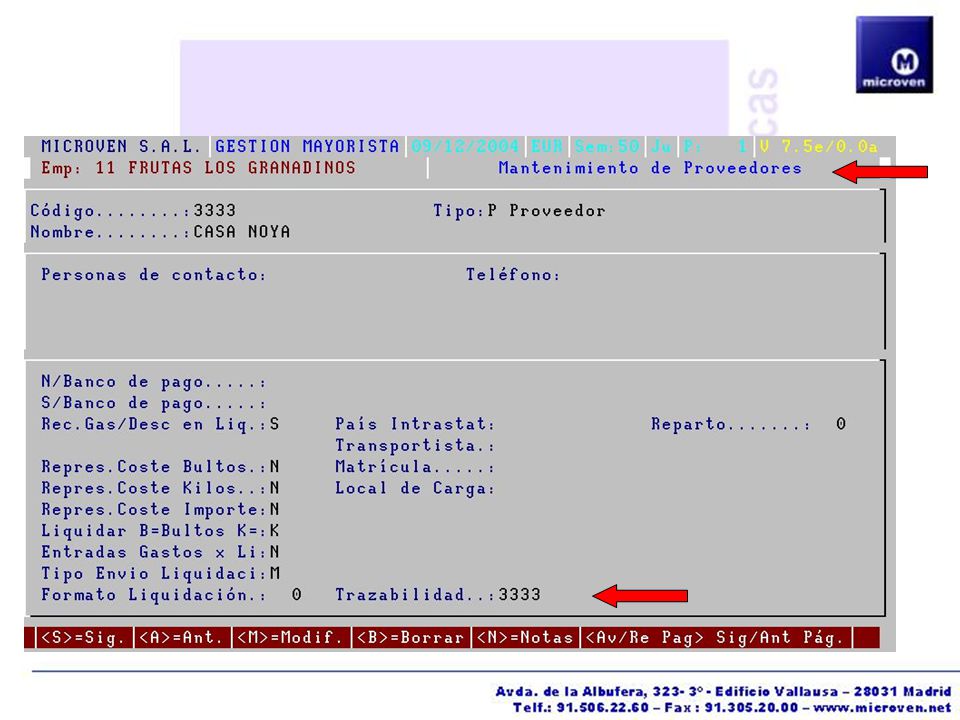Click the País Intrastat label

click(414, 424)
